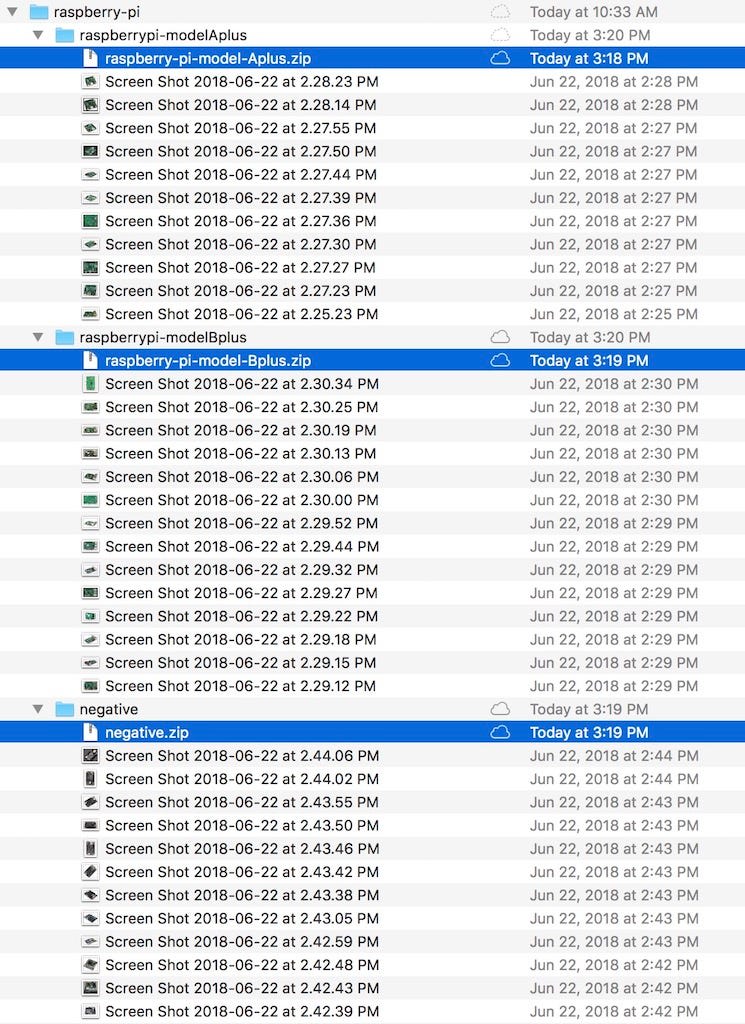Select Screen Shot 2018-06-22 at 2.43.38 PM
Screen dimensions: 745x1024
click(x=242, y=895)
